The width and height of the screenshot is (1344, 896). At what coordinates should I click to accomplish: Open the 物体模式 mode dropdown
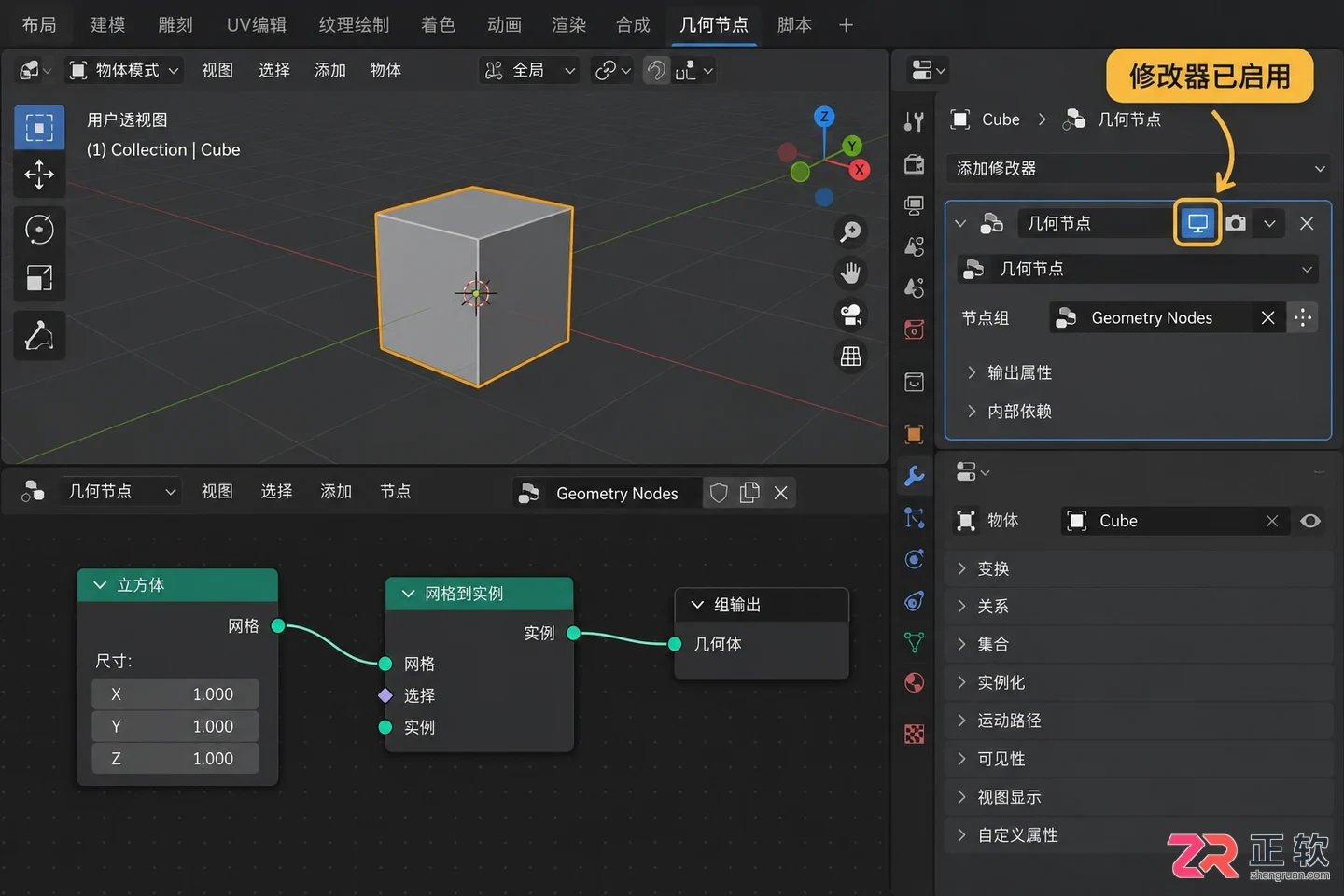pos(124,70)
